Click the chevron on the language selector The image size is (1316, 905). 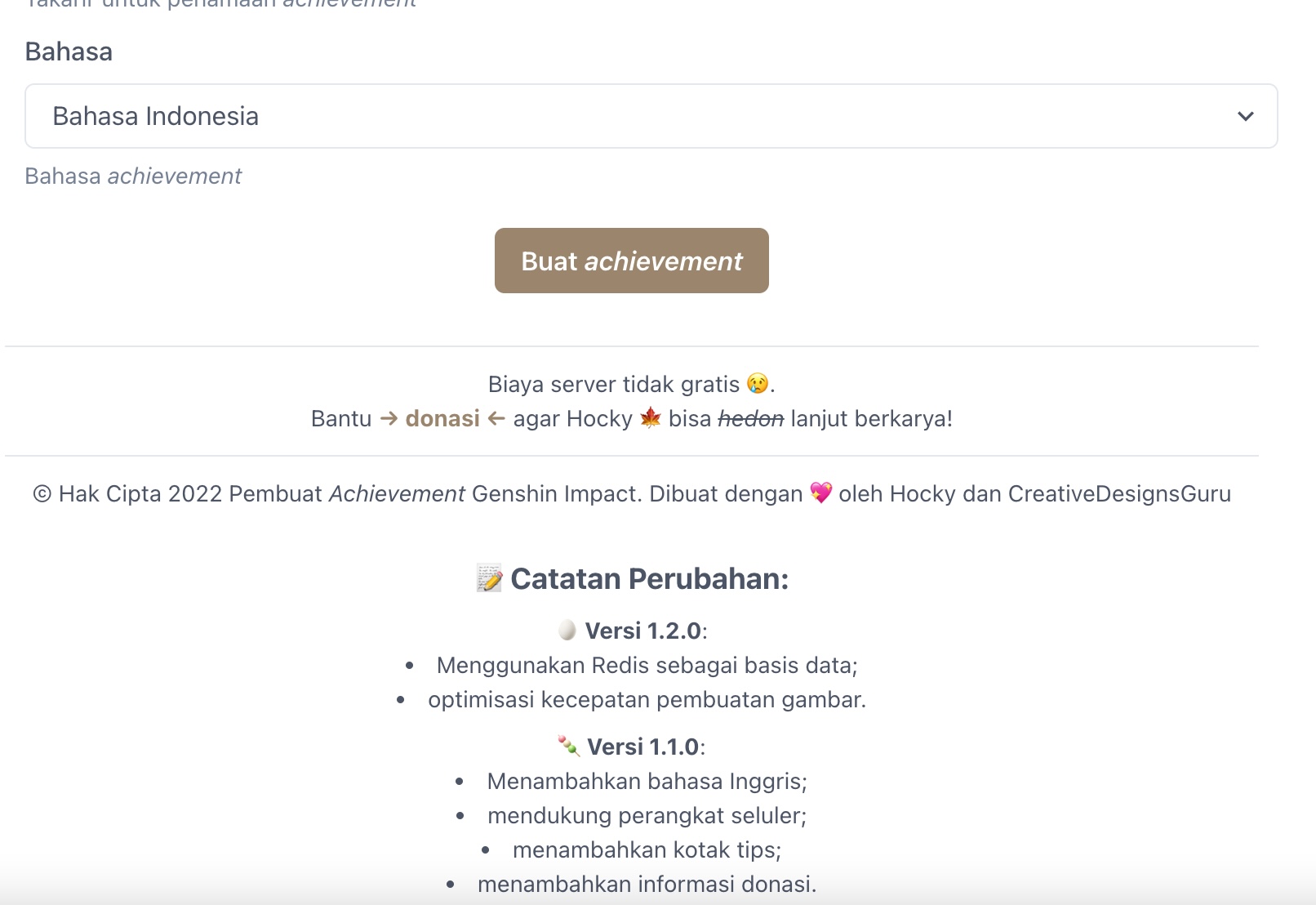pyautogui.click(x=1244, y=116)
